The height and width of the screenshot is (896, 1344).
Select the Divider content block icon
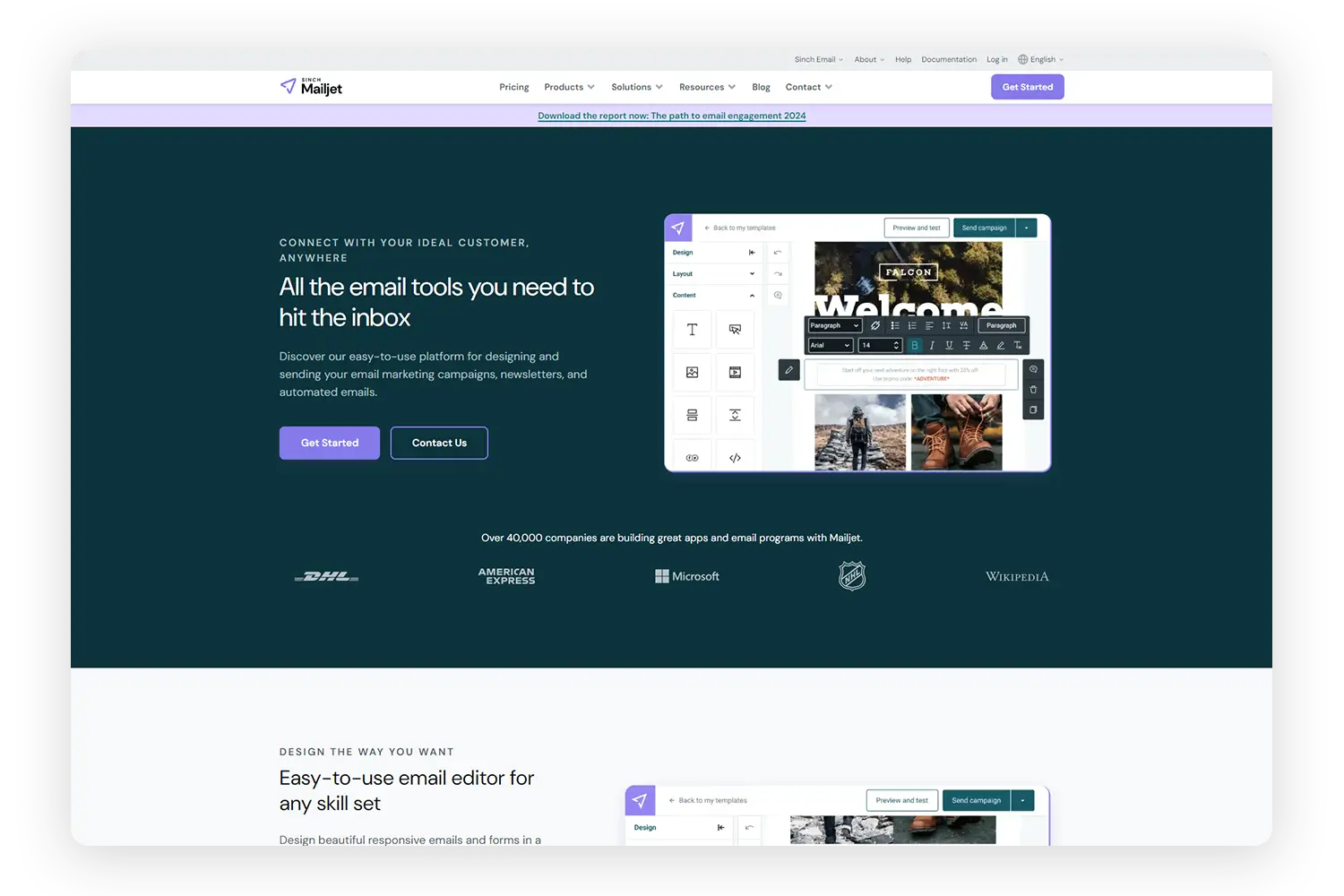[x=692, y=415]
